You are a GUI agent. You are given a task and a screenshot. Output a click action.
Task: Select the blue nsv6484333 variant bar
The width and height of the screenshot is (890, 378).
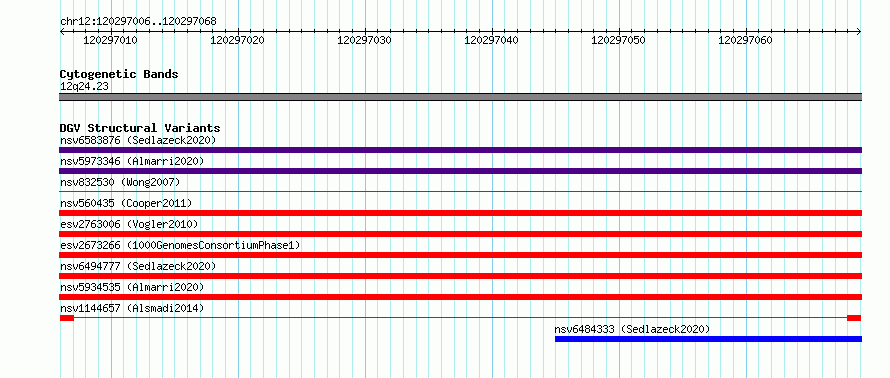coord(708,339)
